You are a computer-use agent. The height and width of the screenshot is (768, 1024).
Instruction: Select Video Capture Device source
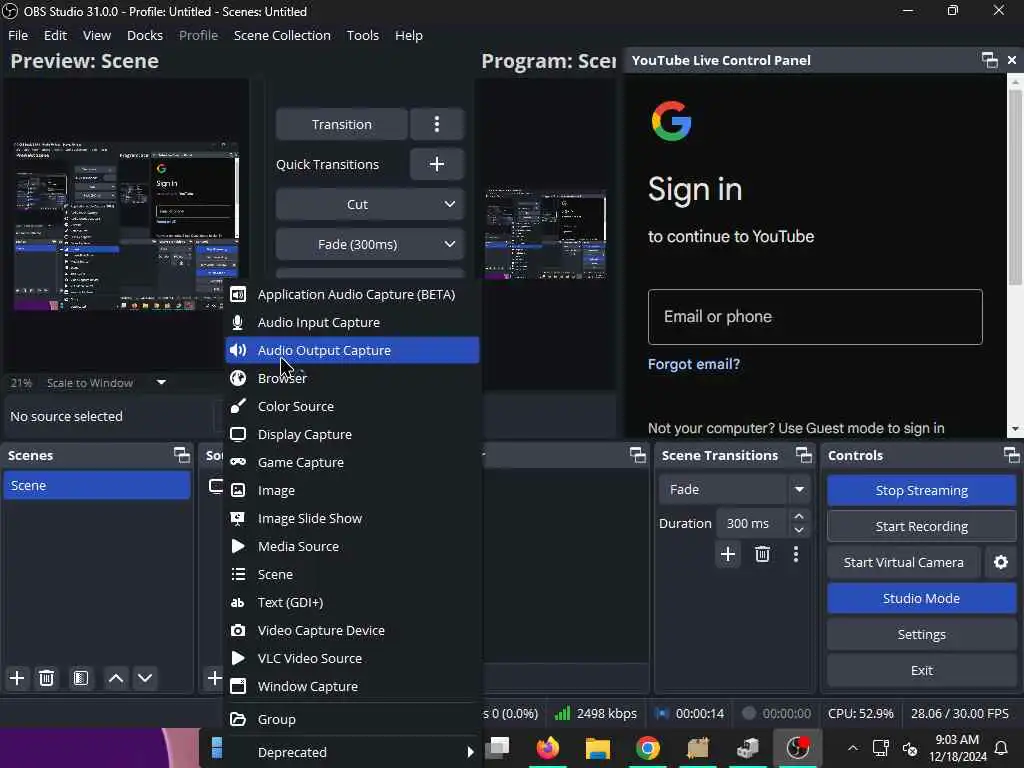353,630
